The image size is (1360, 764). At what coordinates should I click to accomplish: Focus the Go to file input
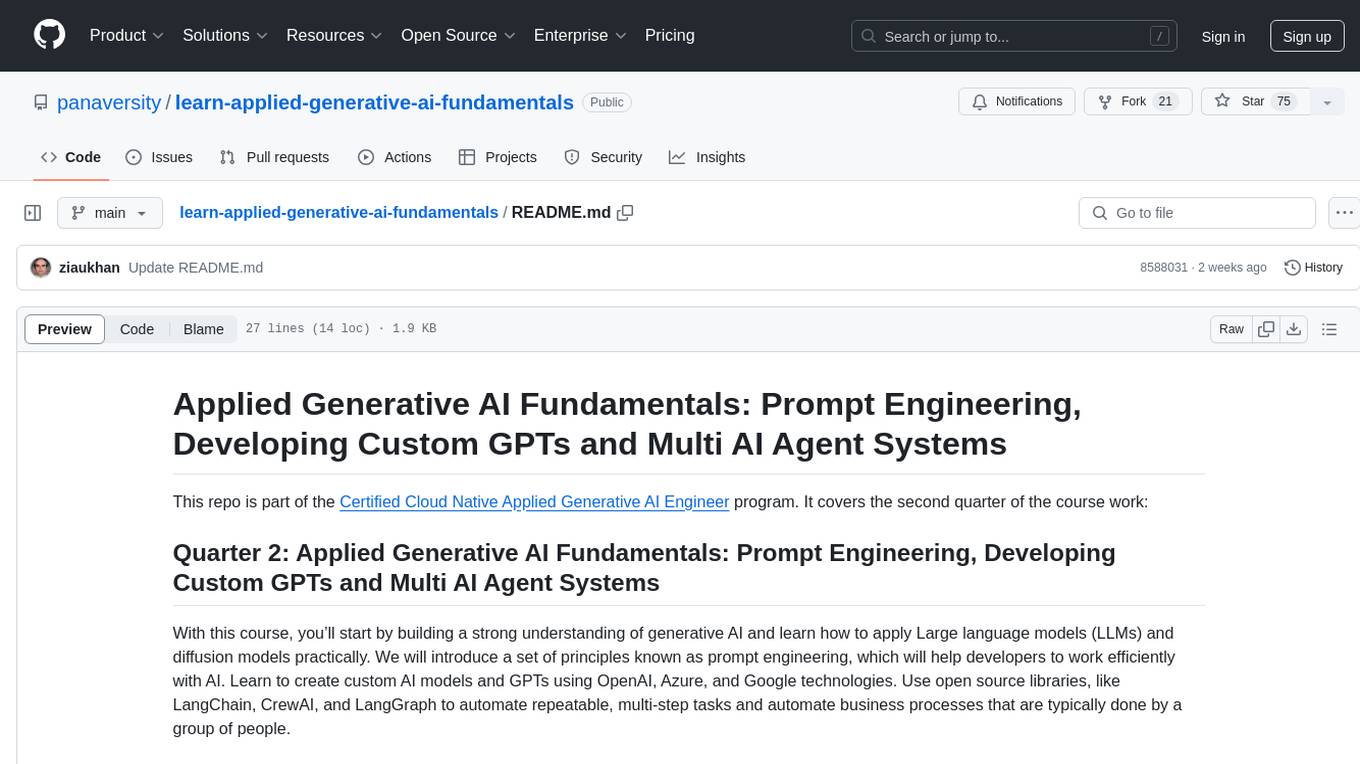click(1197, 213)
